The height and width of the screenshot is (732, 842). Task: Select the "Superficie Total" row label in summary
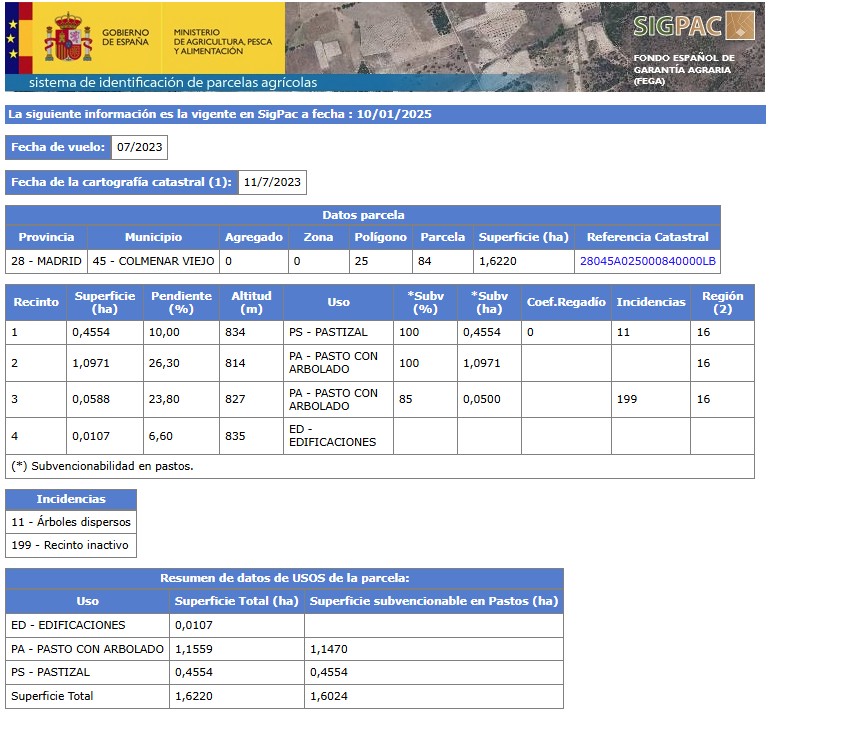(x=52, y=696)
